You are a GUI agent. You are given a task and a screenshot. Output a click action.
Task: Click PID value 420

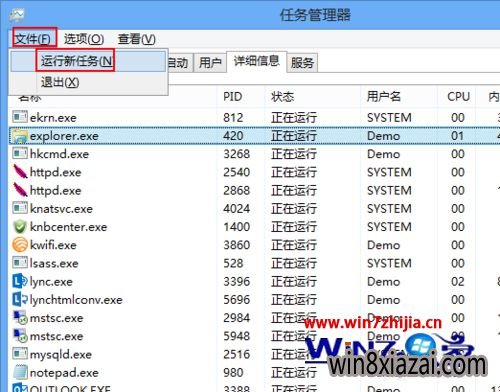click(x=233, y=136)
